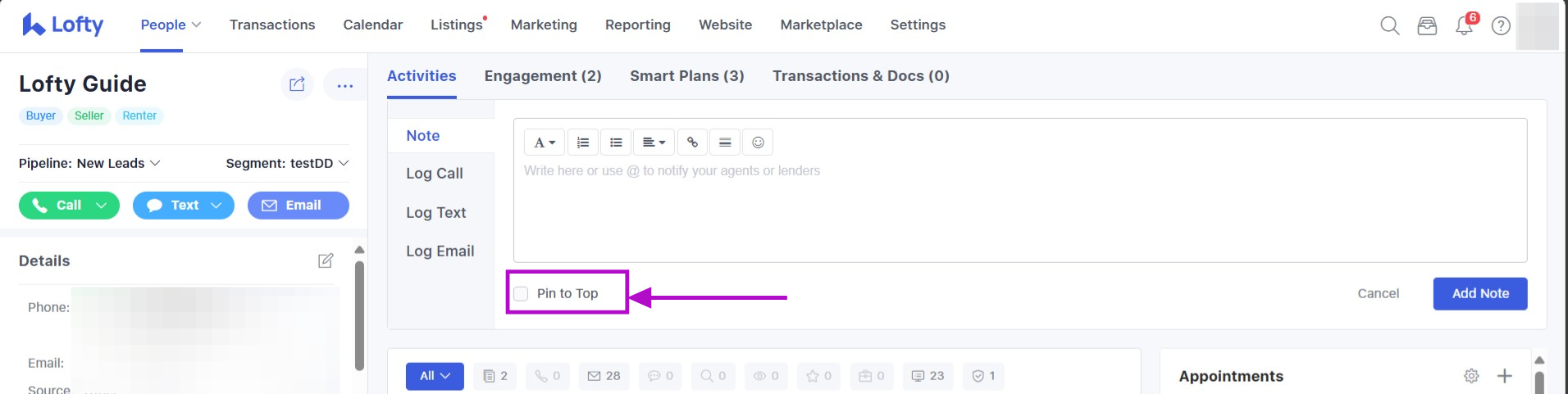This screenshot has width=1568, height=394.
Task: Click the Details panel scrollbar
Action: pos(359,315)
